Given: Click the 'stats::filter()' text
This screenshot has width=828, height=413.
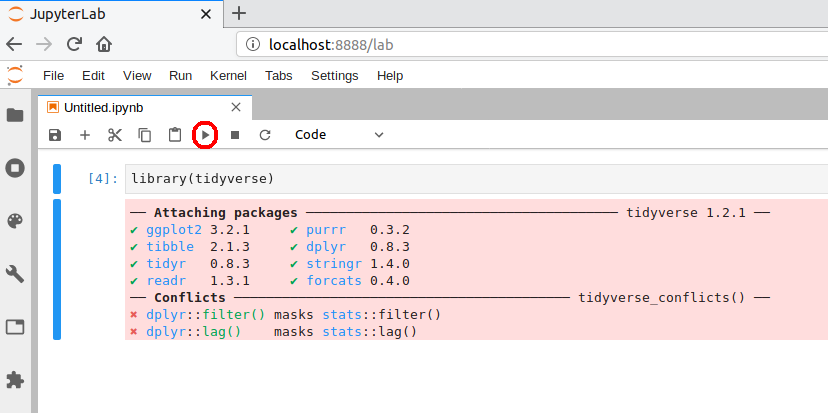Looking at the screenshot, I should point(381,315).
